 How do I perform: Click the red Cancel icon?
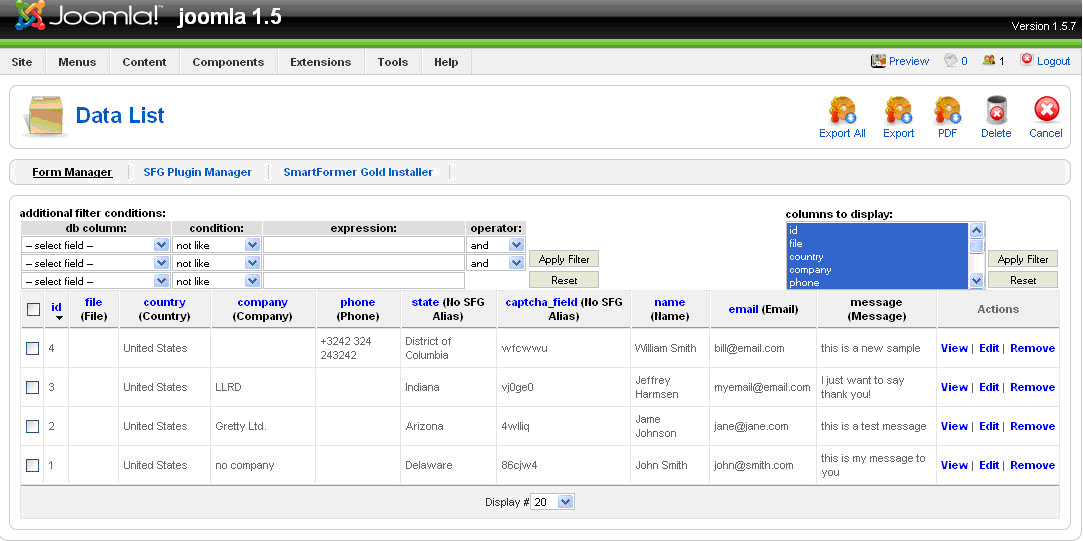[x=1046, y=111]
